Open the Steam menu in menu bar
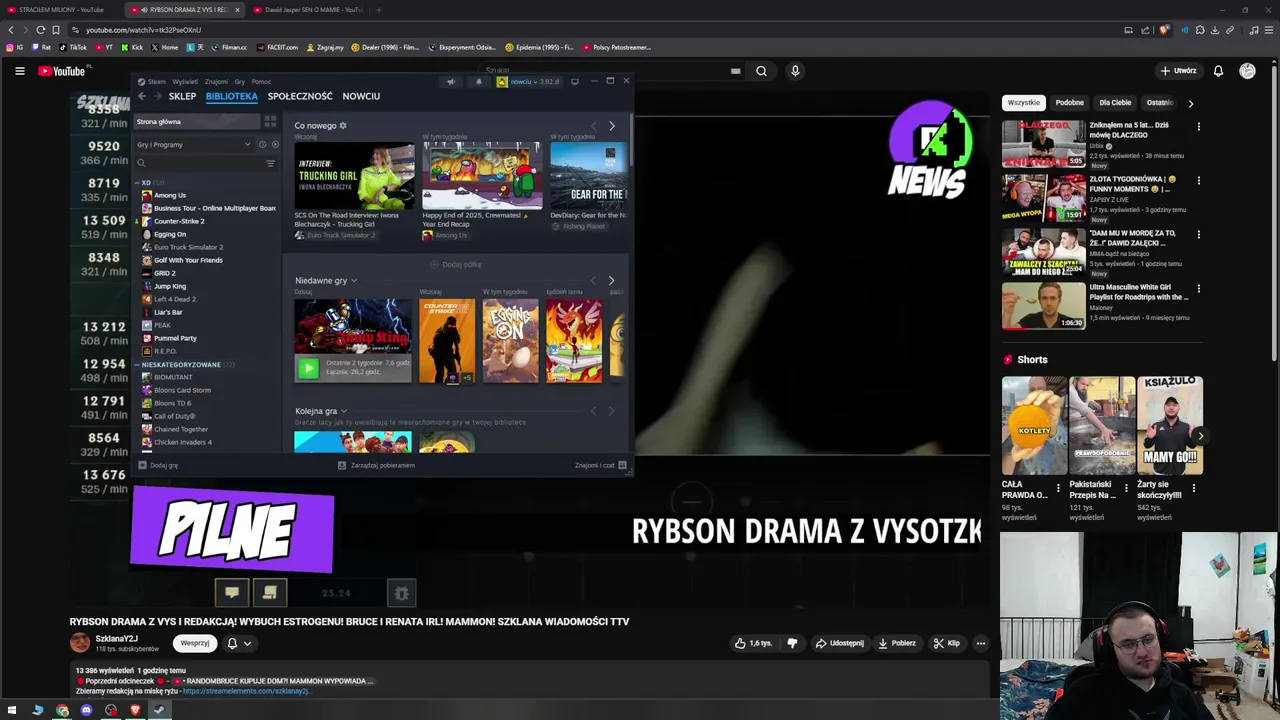 [156, 82]
